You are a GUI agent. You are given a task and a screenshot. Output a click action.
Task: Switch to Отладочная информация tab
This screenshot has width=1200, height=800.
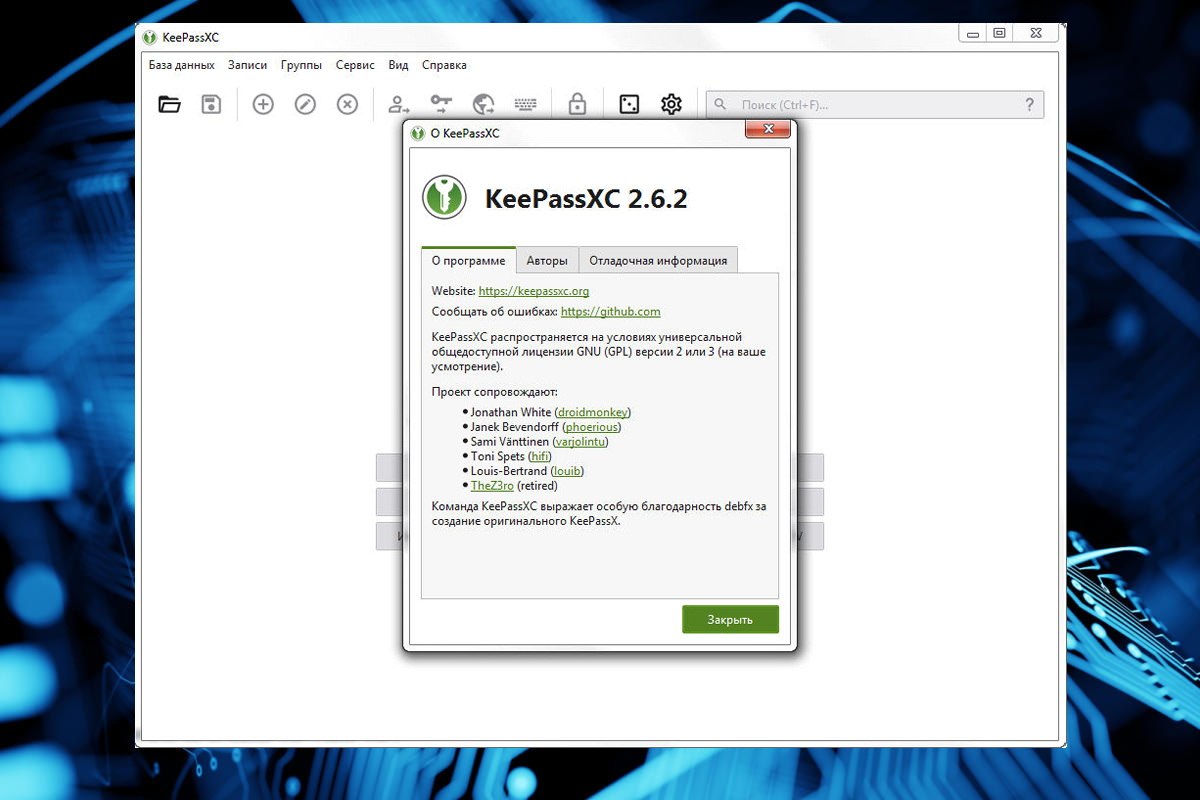(x=658, y=260)
